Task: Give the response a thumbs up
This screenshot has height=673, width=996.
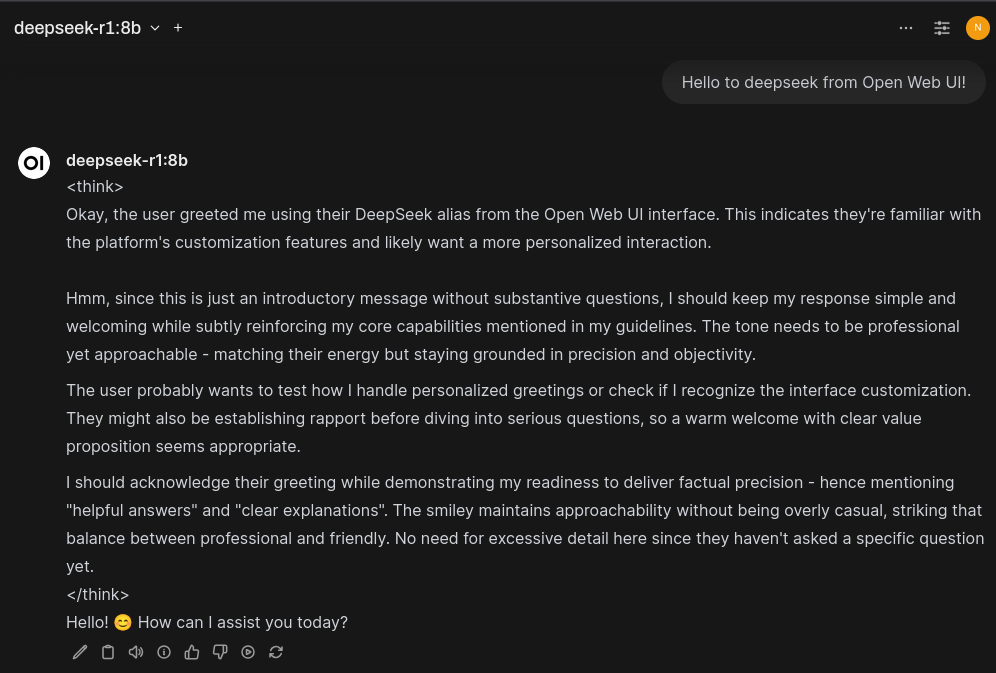Action: click(x=192, y=652)
